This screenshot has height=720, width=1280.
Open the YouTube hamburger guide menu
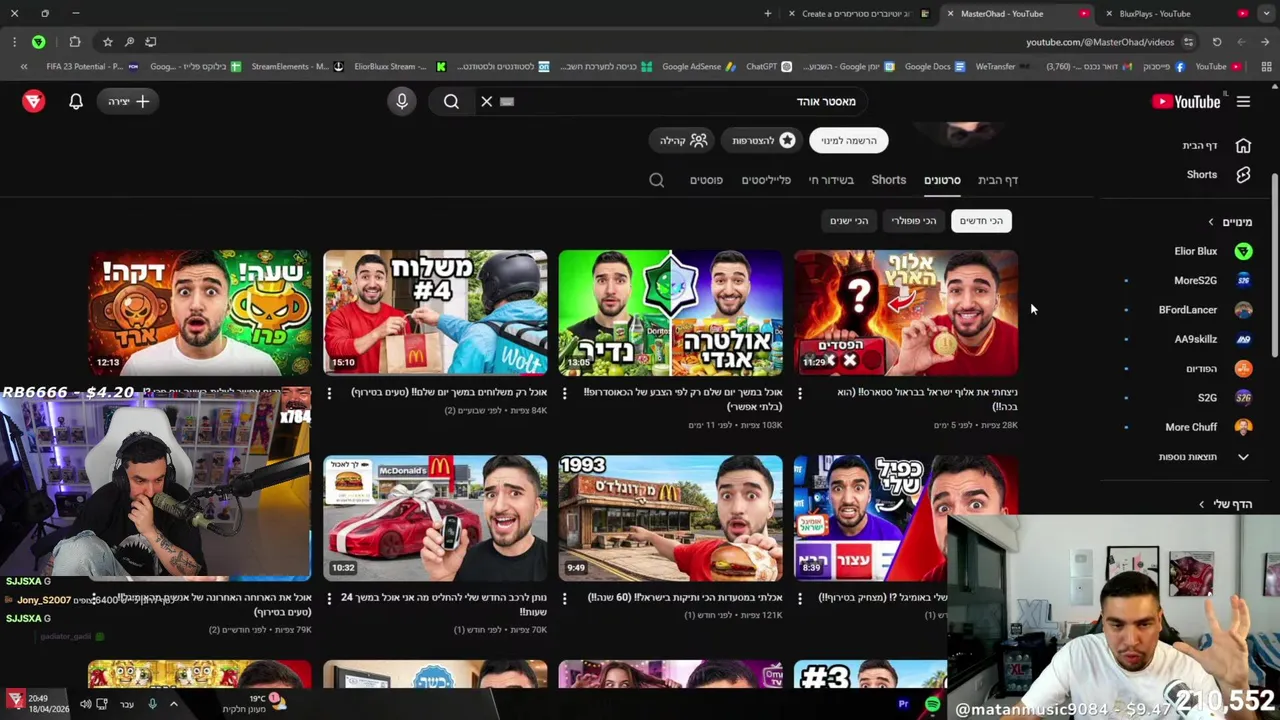click(x=1243, y=101)
